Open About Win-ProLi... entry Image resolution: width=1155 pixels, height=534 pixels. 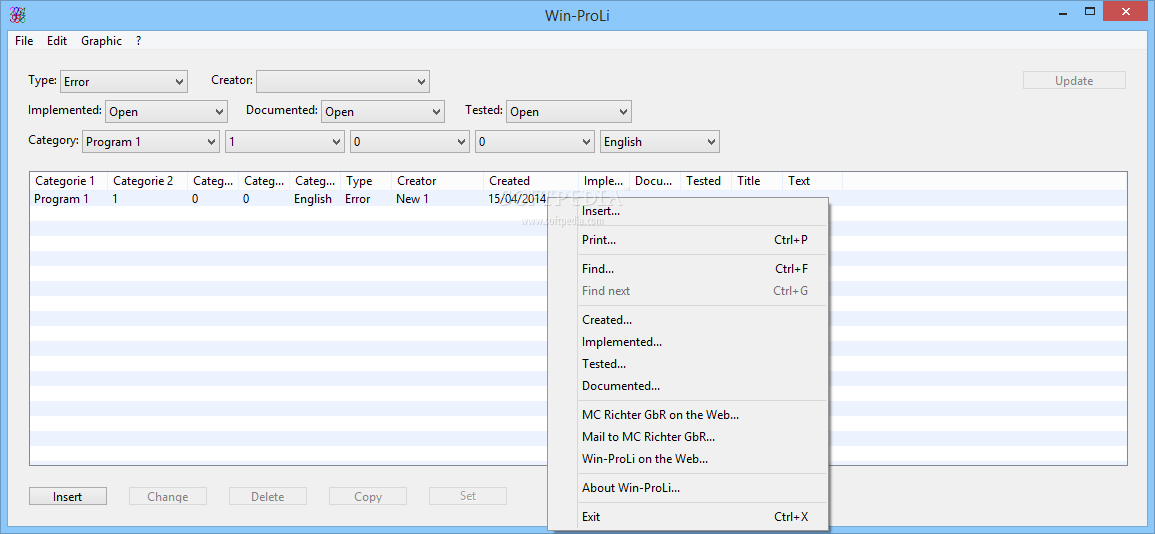688,488
